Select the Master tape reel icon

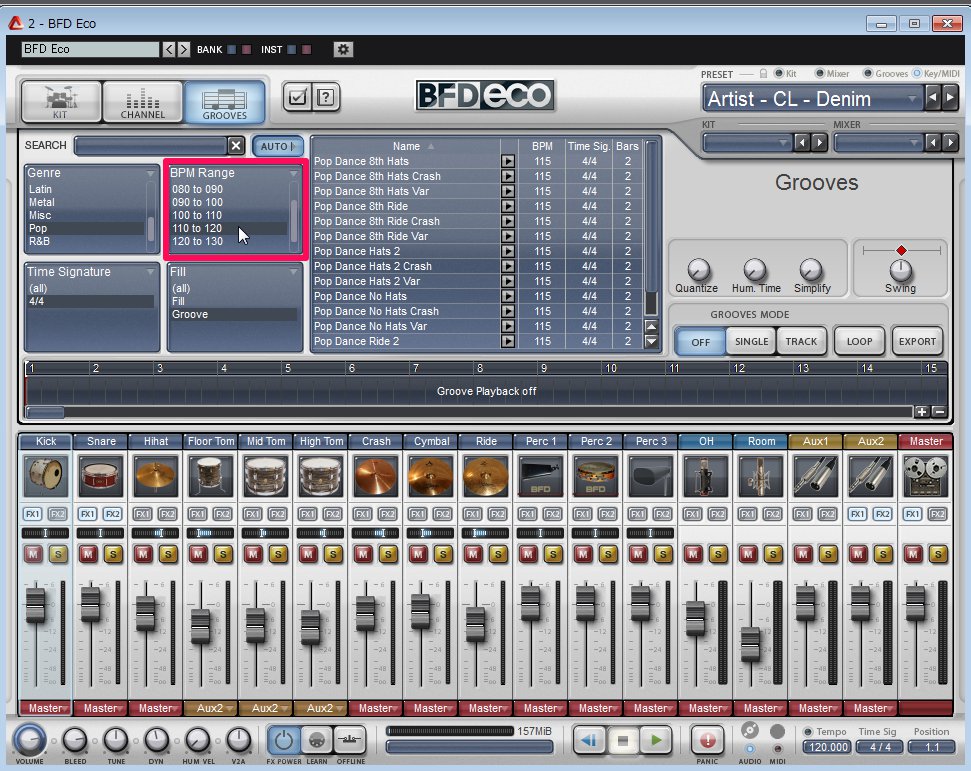(925, 476)
